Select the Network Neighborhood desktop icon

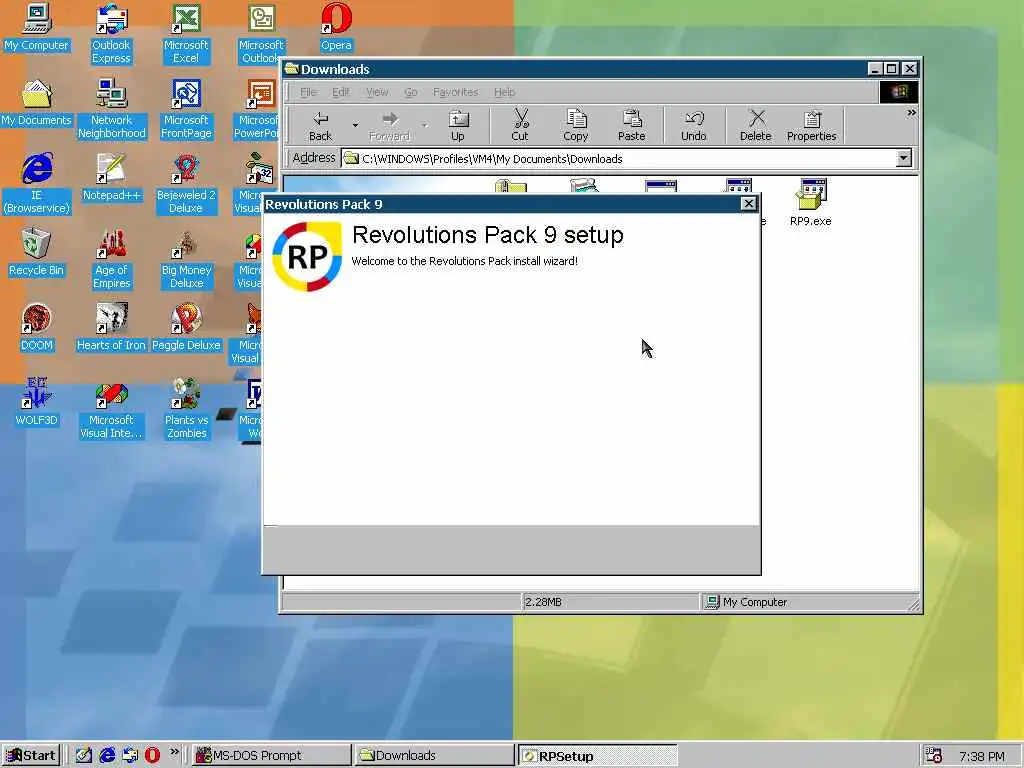click(x=112, y=109)
